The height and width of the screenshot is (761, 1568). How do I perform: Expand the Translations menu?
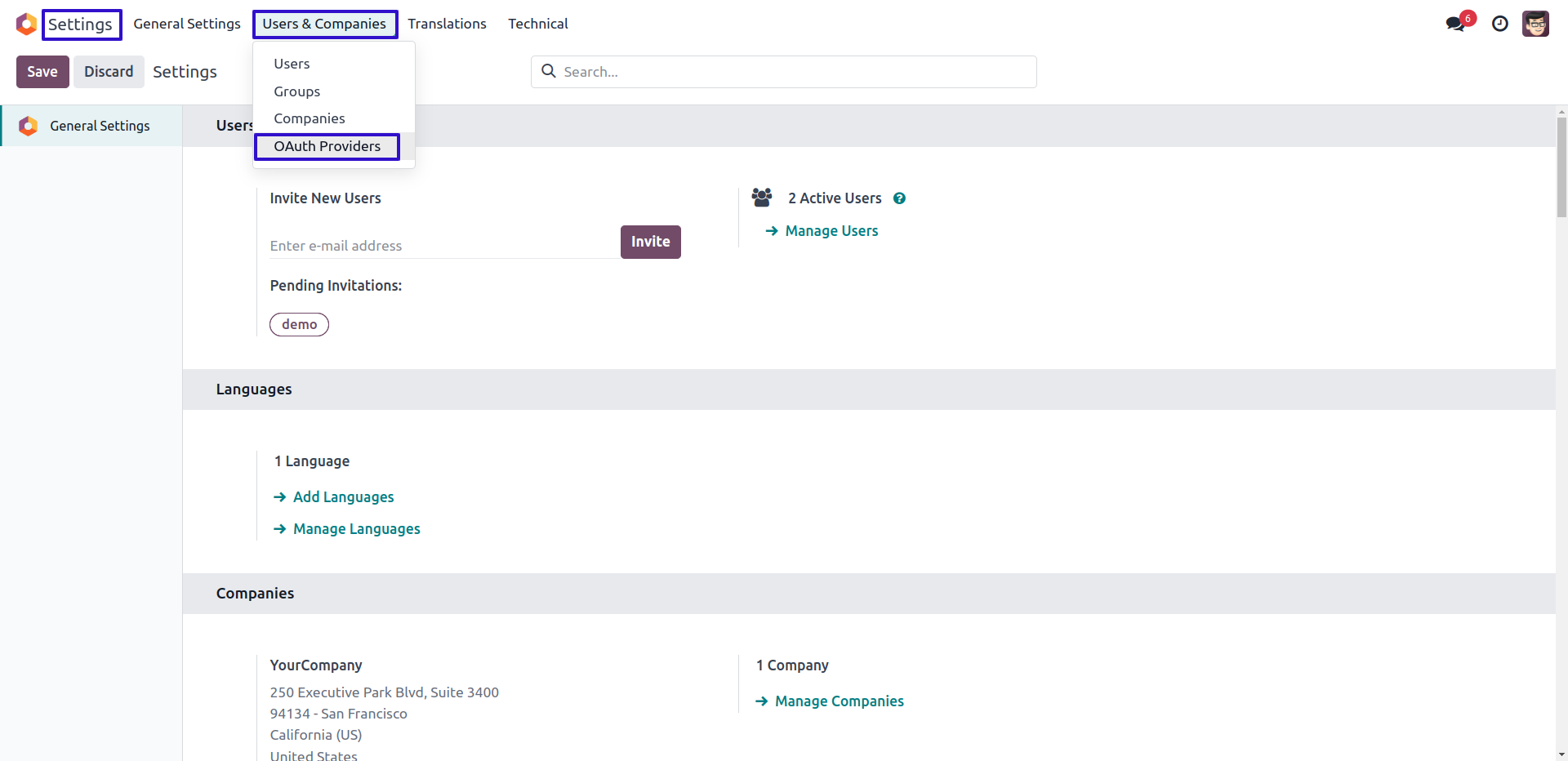coord(447,24)
